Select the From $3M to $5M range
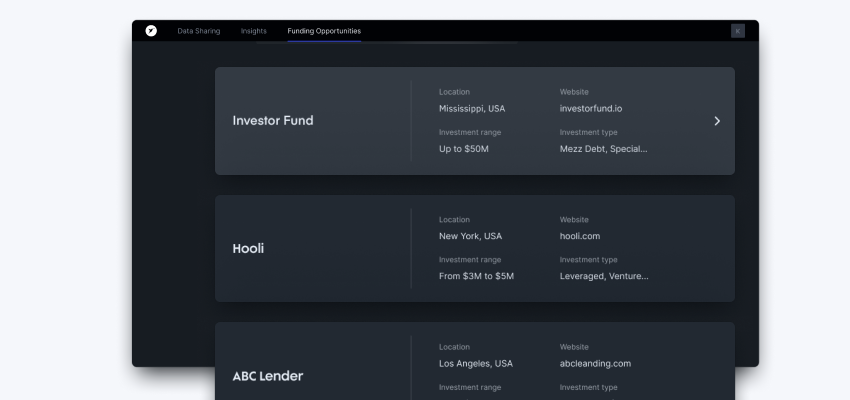The height and width of the screenshot is (400, 850). click(476, 276)
